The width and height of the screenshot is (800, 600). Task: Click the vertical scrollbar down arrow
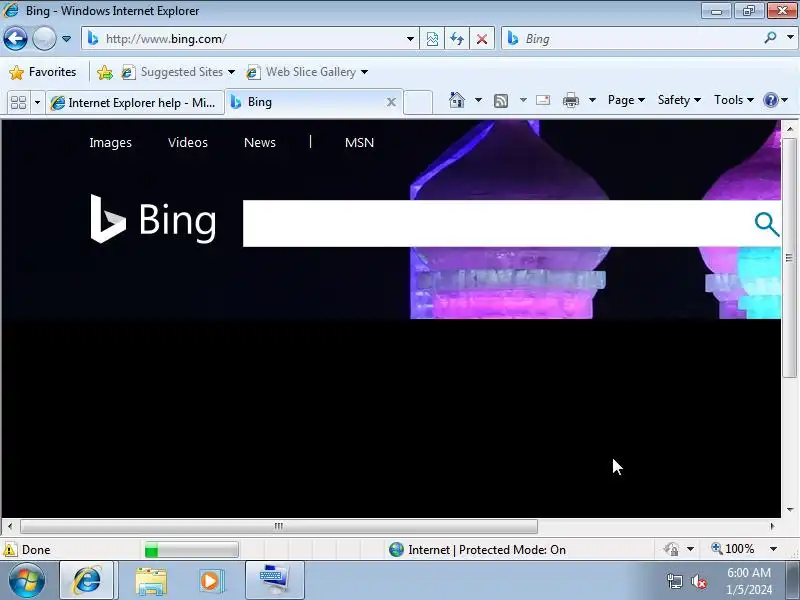[x=790, y=509]
